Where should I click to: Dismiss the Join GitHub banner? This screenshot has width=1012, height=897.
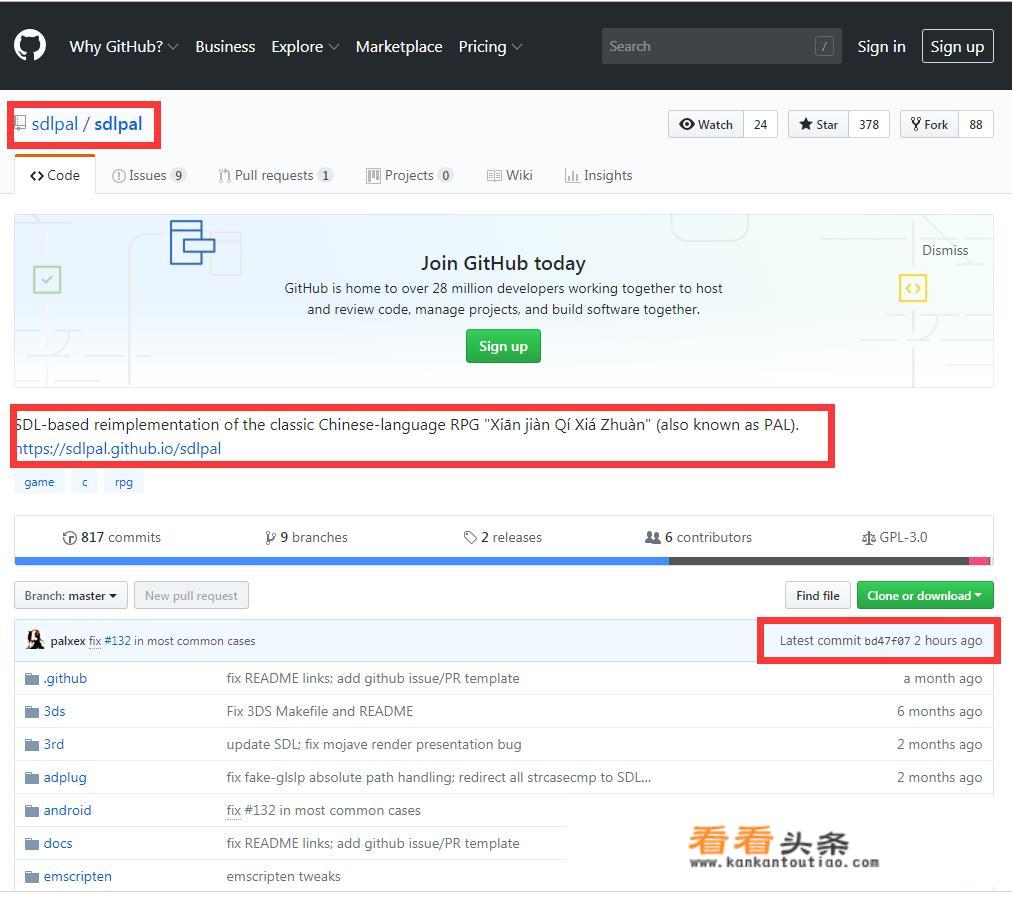[x=945, y=250]
